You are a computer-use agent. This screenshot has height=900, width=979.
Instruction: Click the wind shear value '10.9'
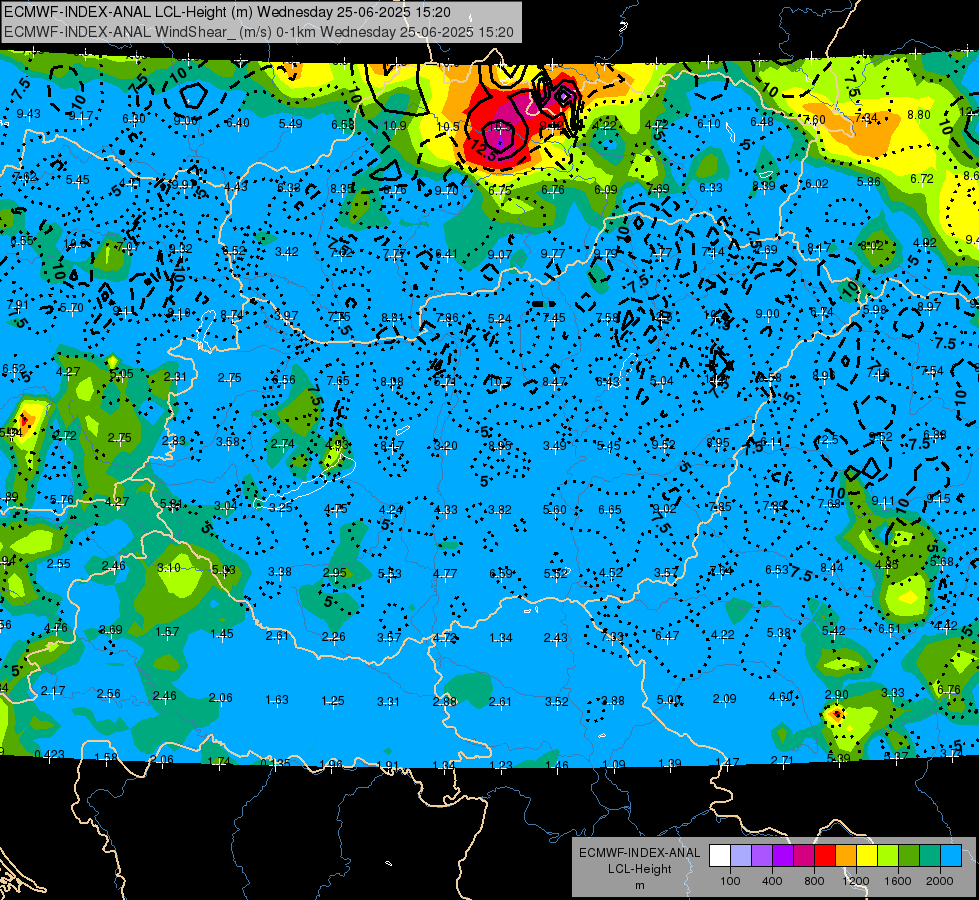pyautogui.click(x=395, y=126)
